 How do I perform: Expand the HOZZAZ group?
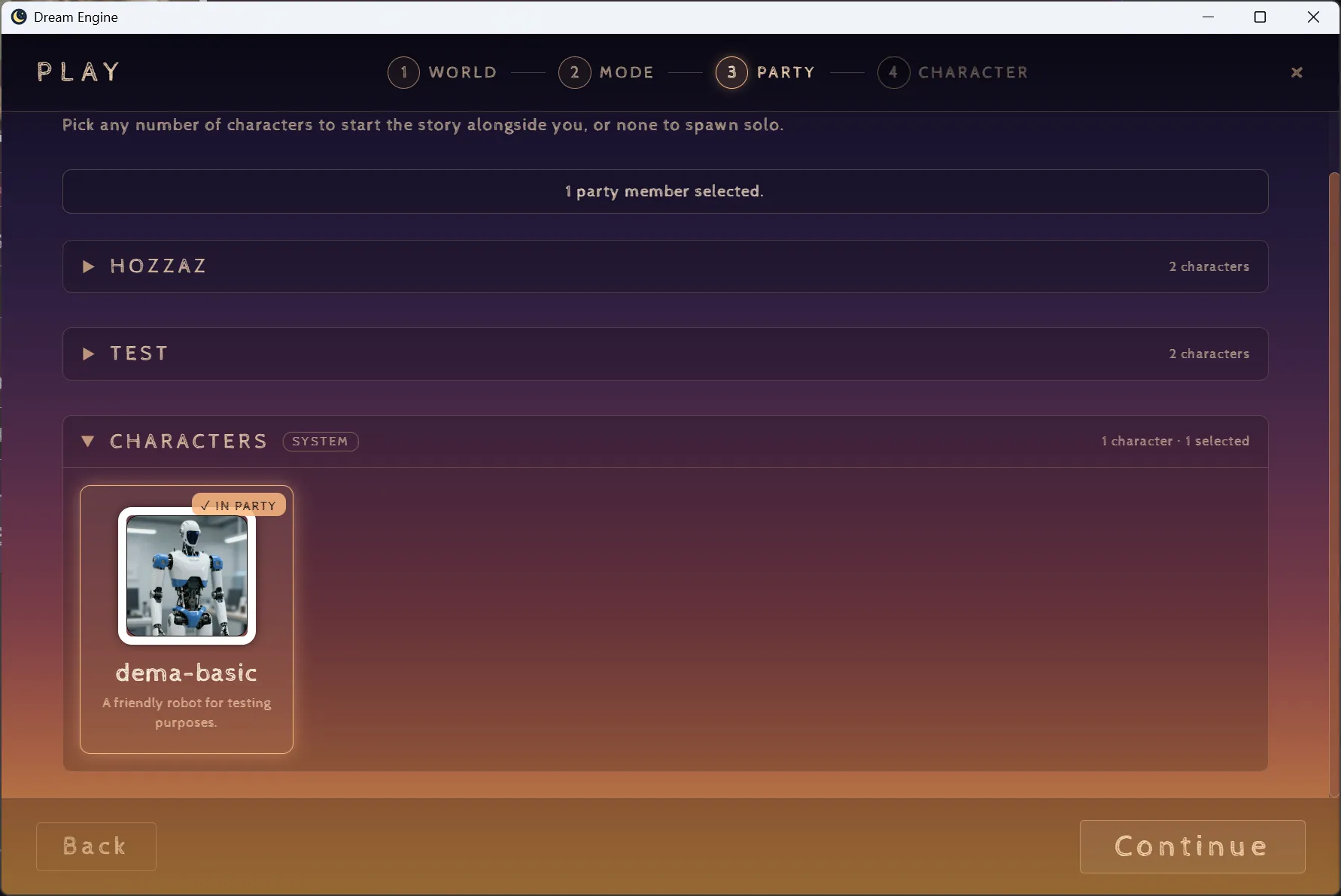coord(665,266)
